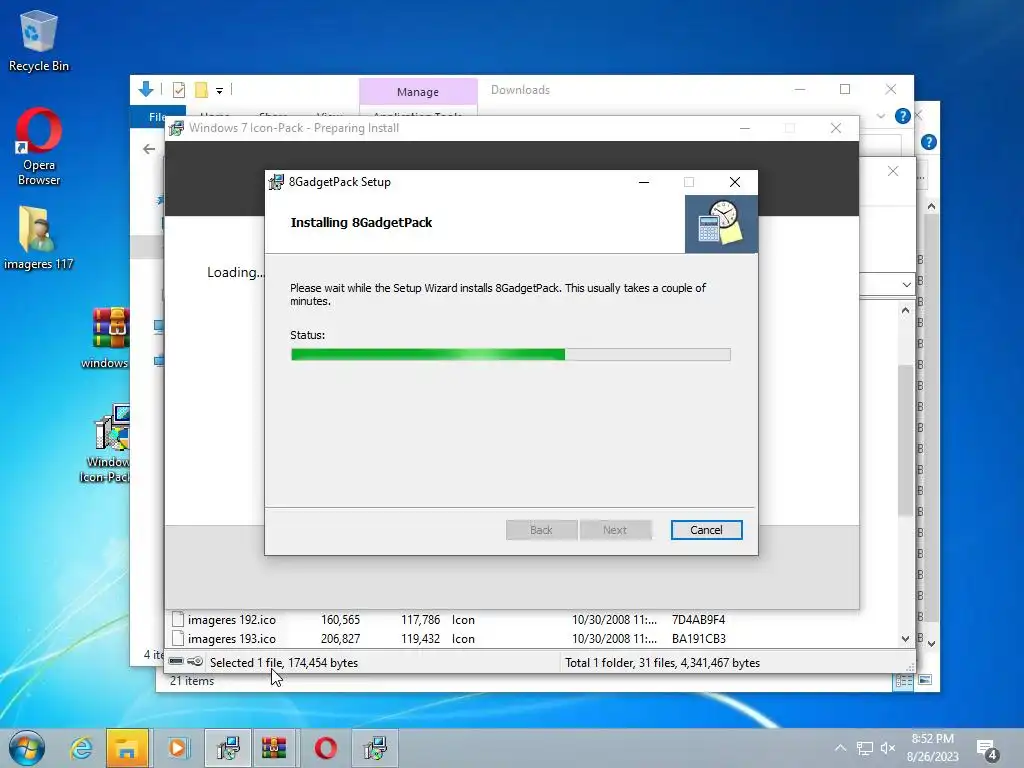Click CRC value 7D4AB9F4
1024x768 pixels.
(x=698, y=619)
